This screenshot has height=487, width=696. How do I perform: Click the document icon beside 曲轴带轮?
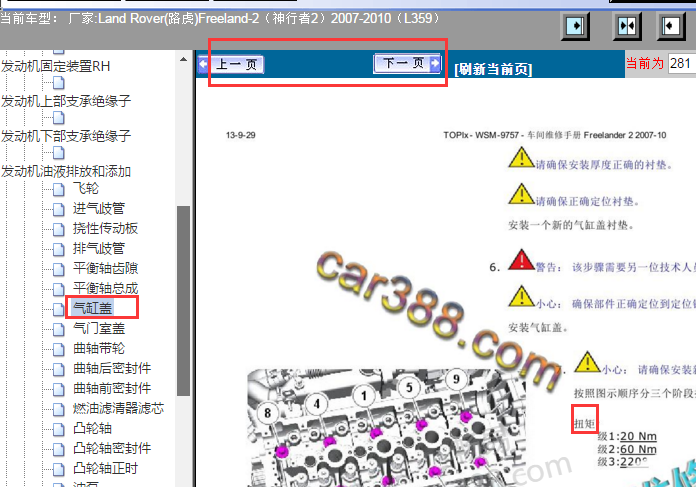coord(59,349)
